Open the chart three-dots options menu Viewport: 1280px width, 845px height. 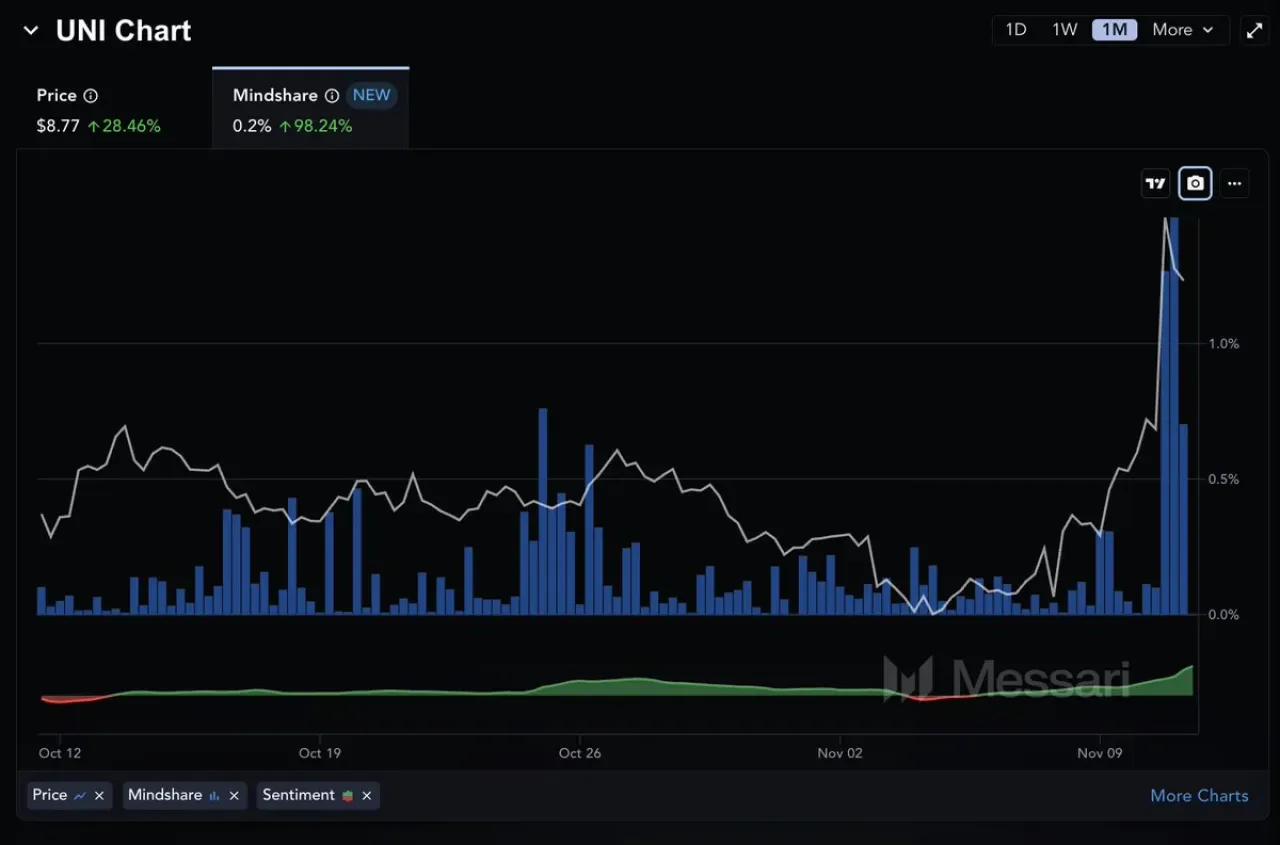pos(1235,184)
